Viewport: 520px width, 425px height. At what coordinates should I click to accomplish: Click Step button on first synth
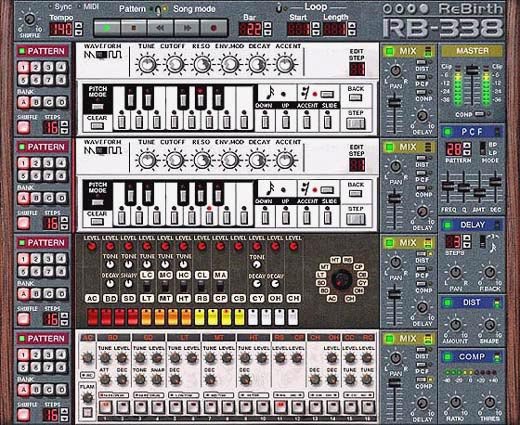coord(356,123)
